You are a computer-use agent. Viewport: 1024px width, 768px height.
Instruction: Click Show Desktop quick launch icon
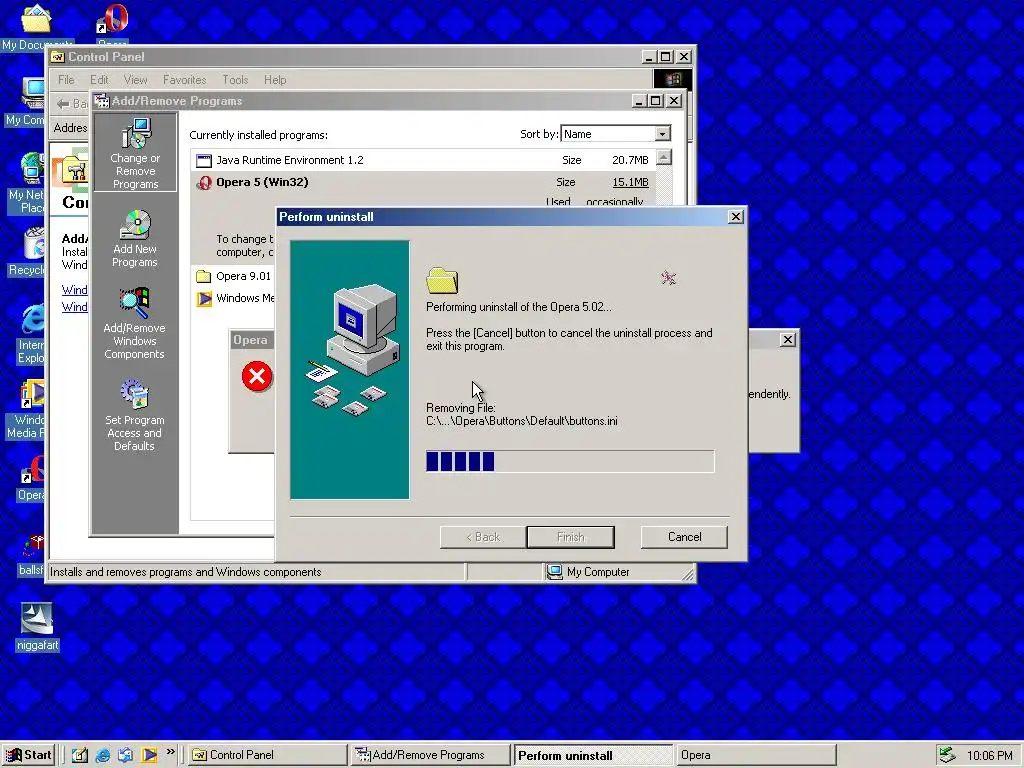tap(80, 755)
